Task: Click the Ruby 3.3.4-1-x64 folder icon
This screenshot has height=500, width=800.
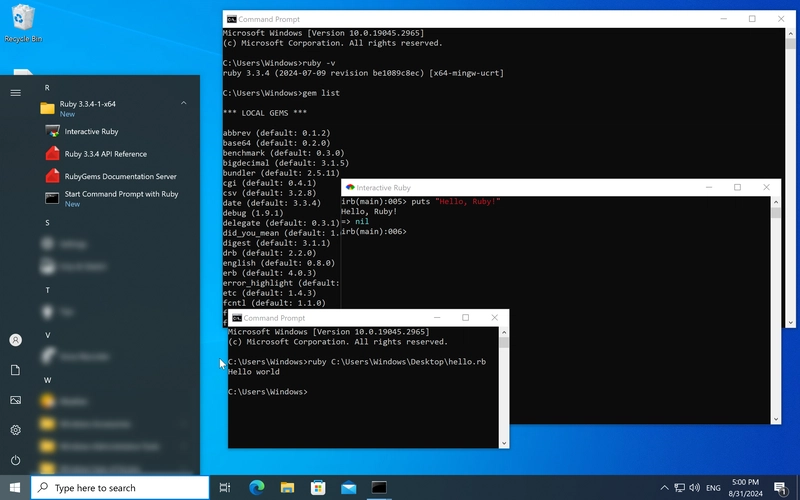Action: coord(47,108)
